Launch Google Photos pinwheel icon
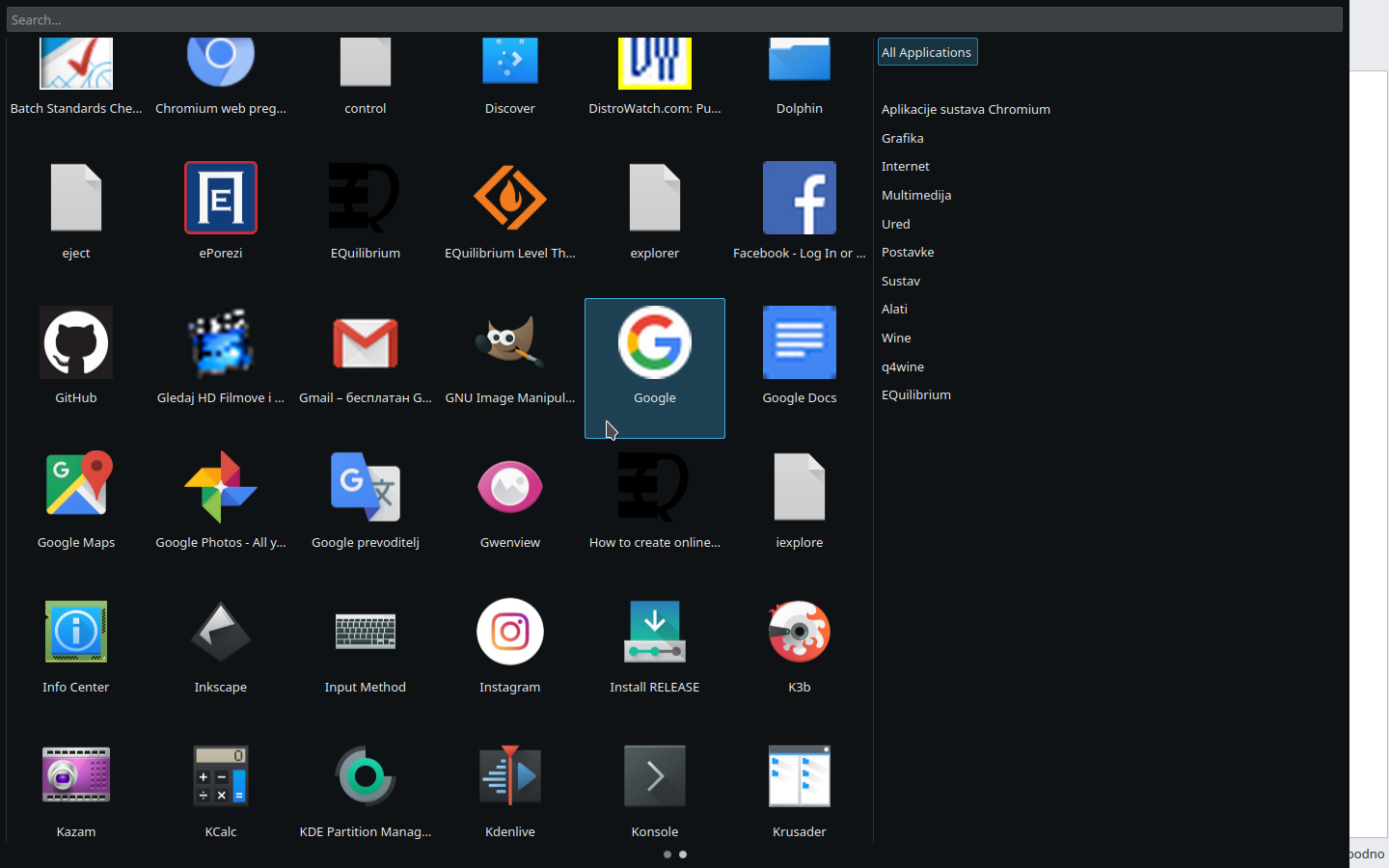 (x=221, y=487)
